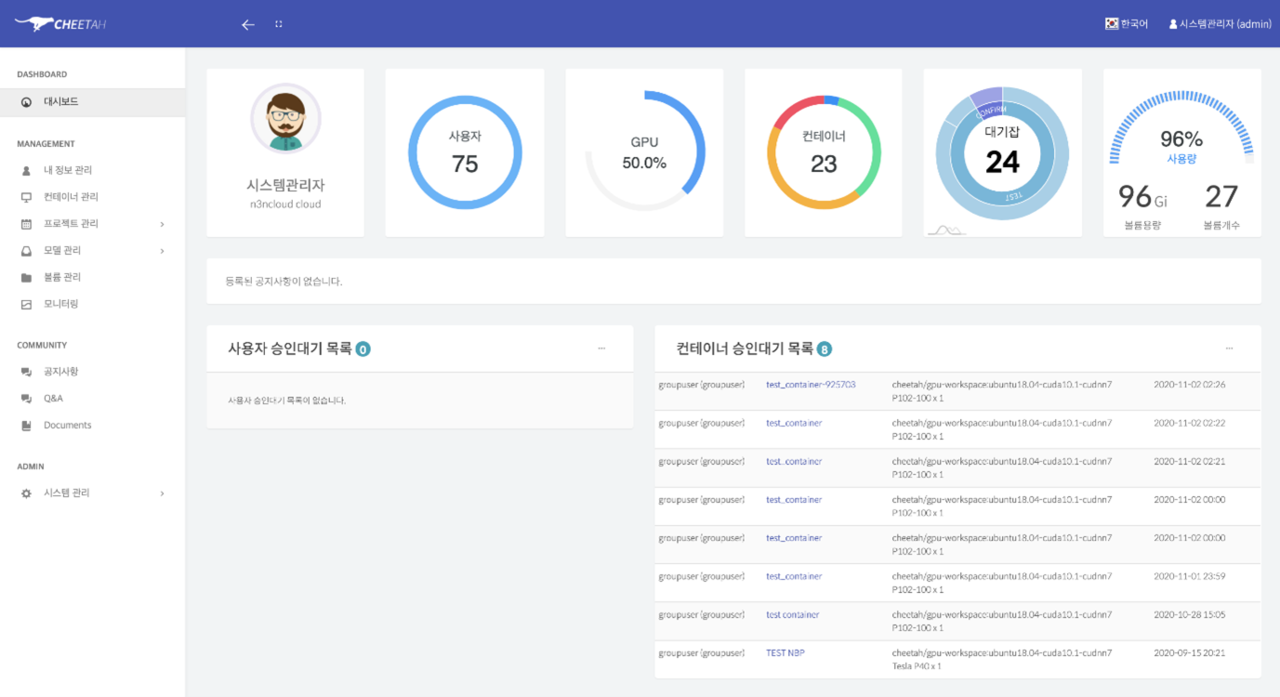
Task: Click the chart icon for 모니터링
Action: 26,304
